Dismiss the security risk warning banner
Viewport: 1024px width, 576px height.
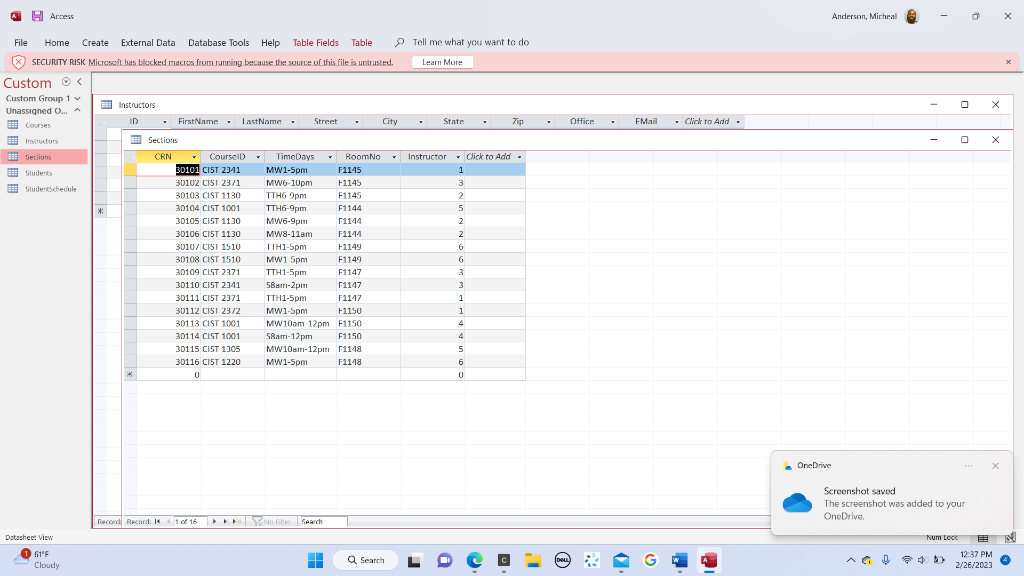point(1008,61)
